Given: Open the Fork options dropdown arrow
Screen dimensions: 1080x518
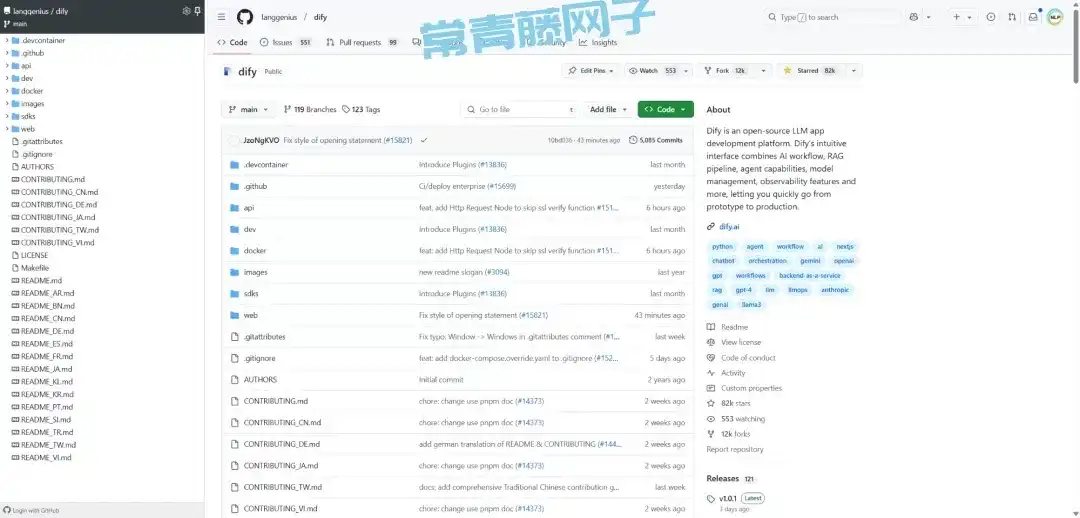Looking at the screenshot, I should (763, 71).
